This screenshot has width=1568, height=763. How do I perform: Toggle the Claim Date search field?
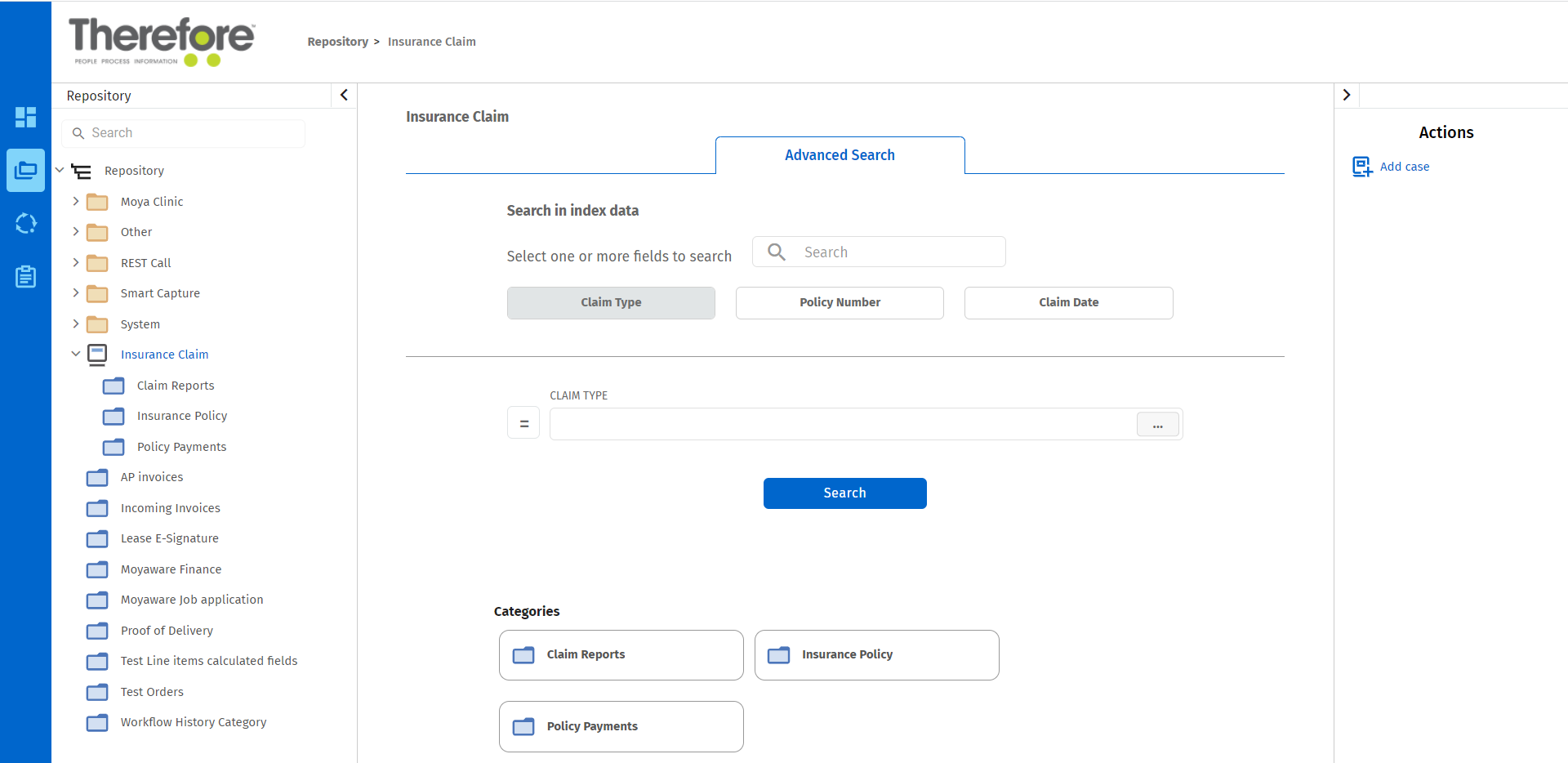click(1068, 302)
